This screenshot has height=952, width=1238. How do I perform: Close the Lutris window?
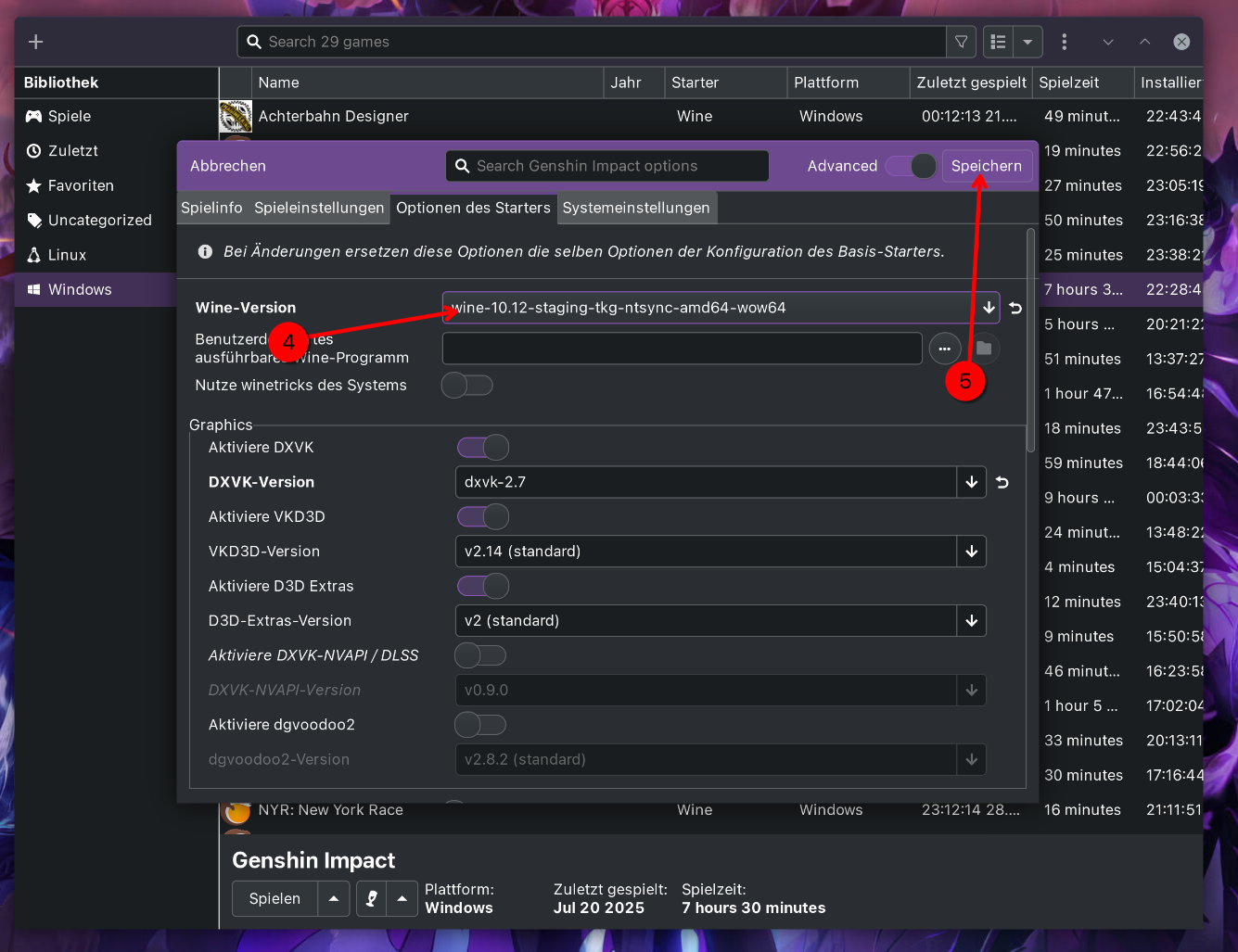click(1181, 42)
